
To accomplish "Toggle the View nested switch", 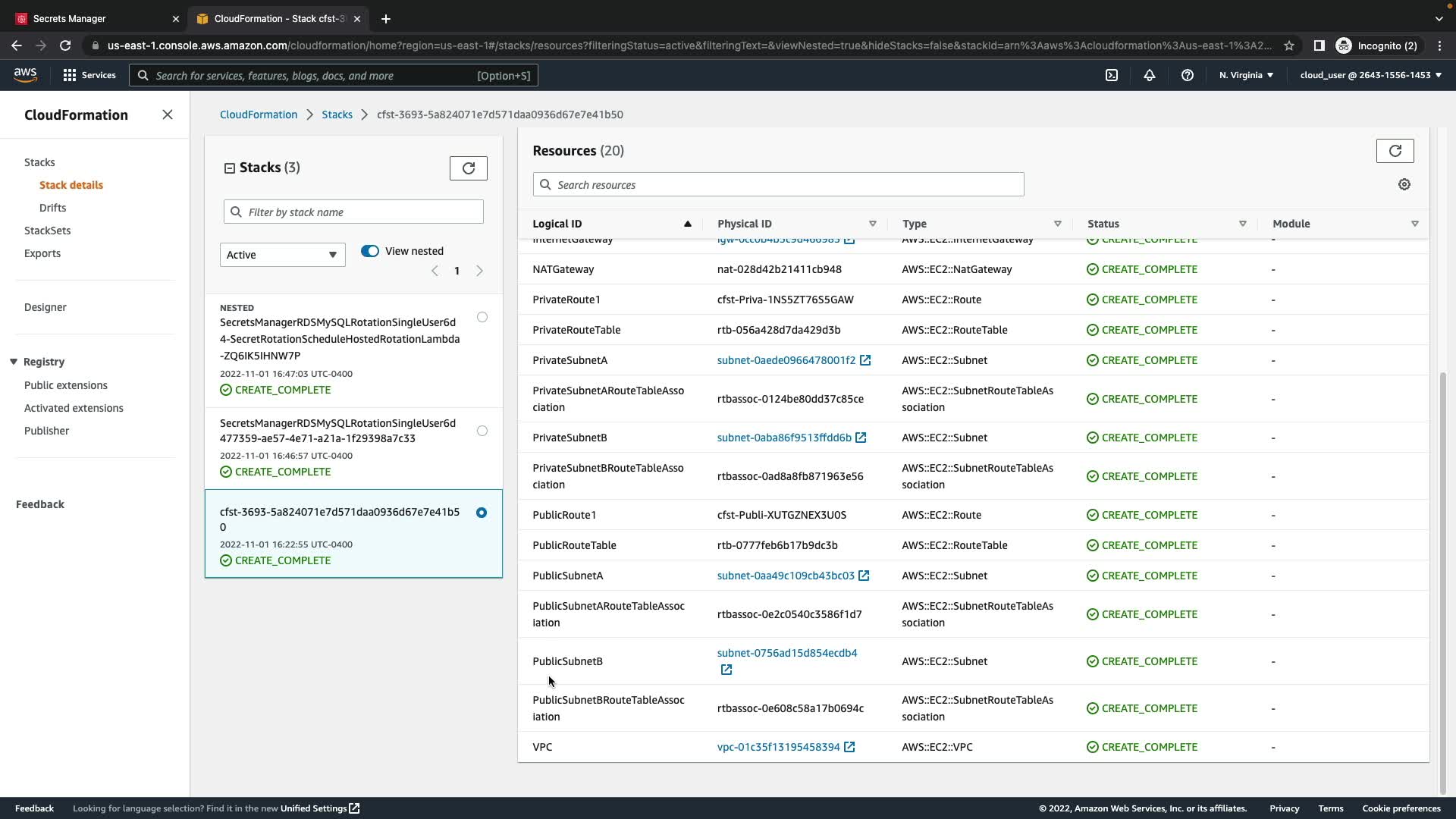I will click(370, 251).
